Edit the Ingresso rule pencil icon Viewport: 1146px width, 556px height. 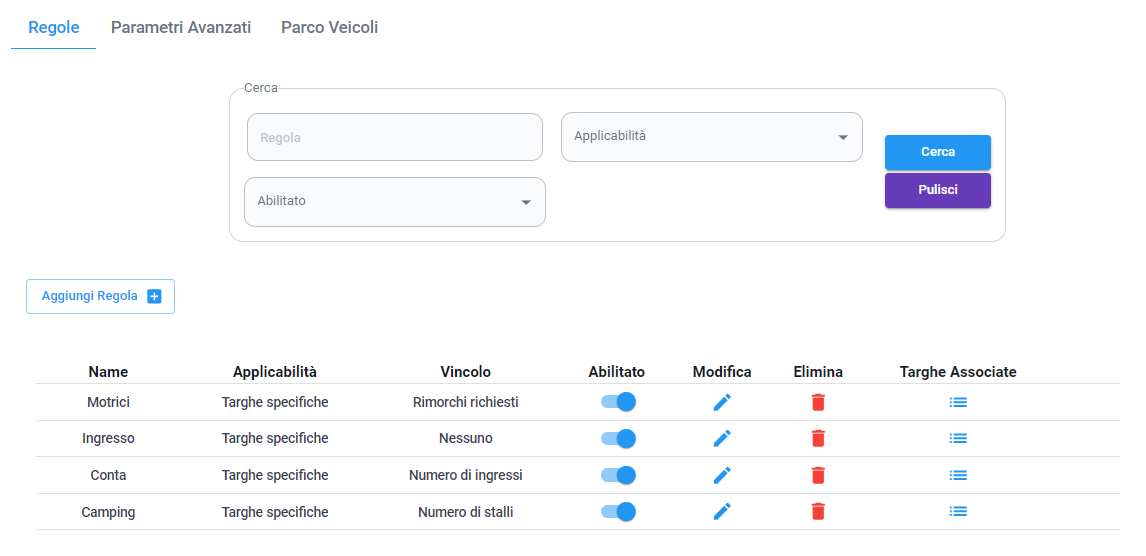pos(722,438)
